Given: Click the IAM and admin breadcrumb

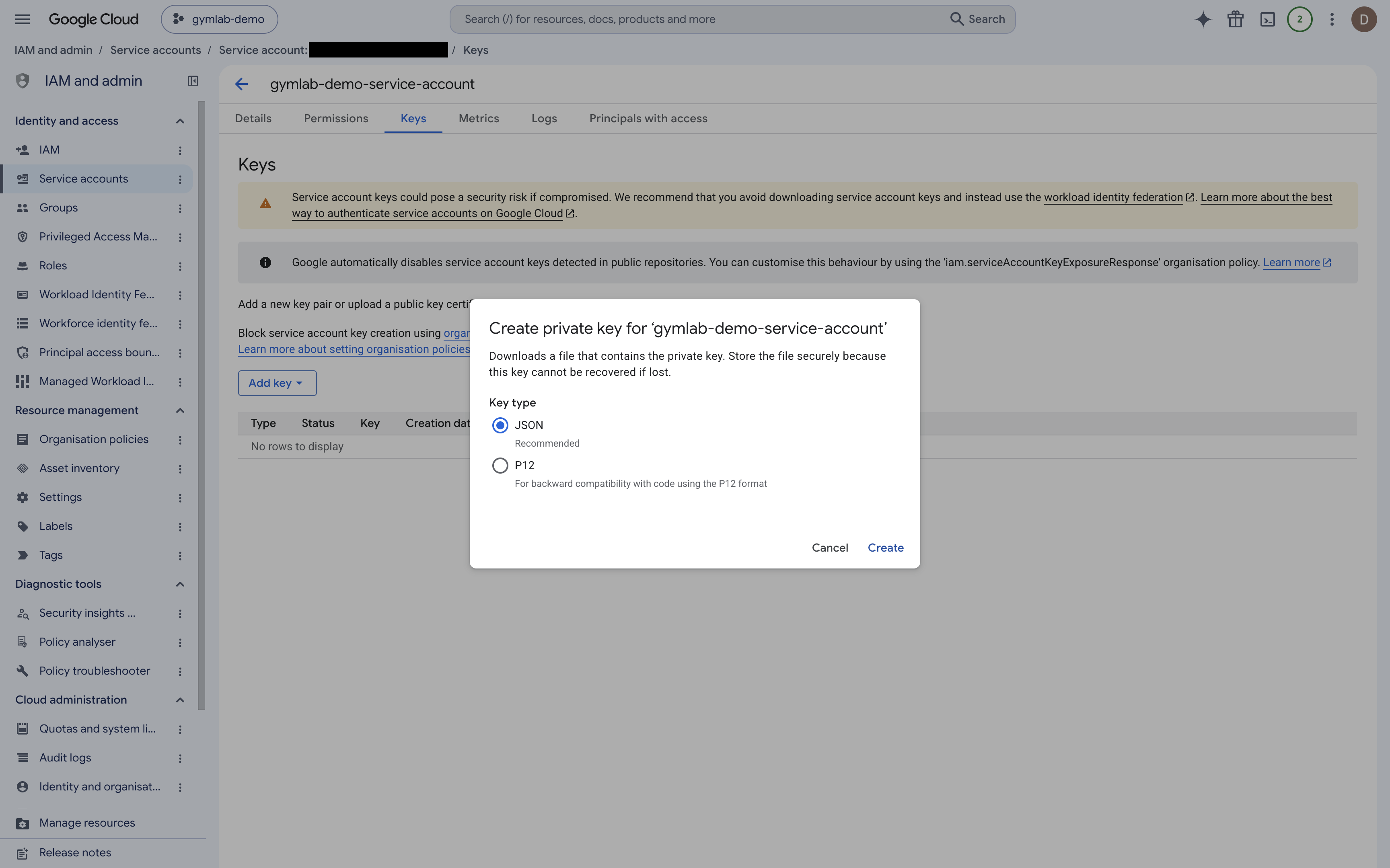Looking at the screenshot, I should coord(53,50).
